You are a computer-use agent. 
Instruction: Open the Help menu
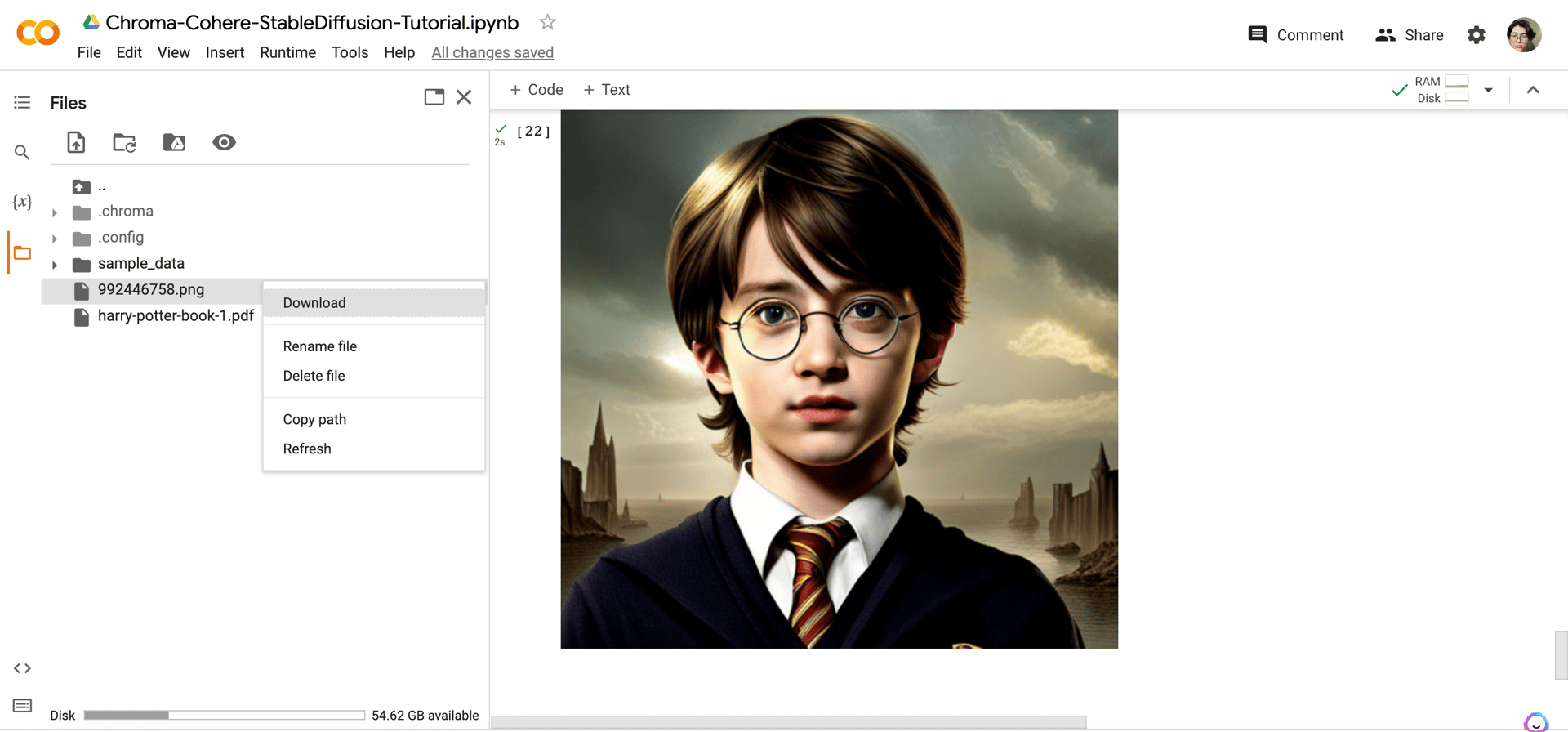click(399, 52)
